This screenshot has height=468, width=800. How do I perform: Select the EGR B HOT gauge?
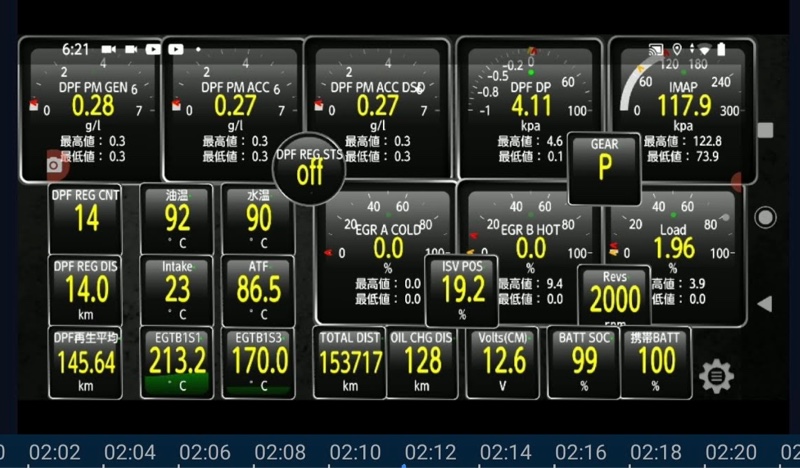pos(529,254)
